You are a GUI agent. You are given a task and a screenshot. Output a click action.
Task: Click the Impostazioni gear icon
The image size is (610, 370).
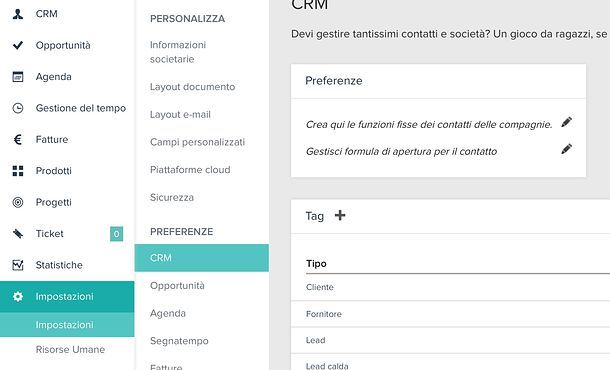click(x=18, y=296)
